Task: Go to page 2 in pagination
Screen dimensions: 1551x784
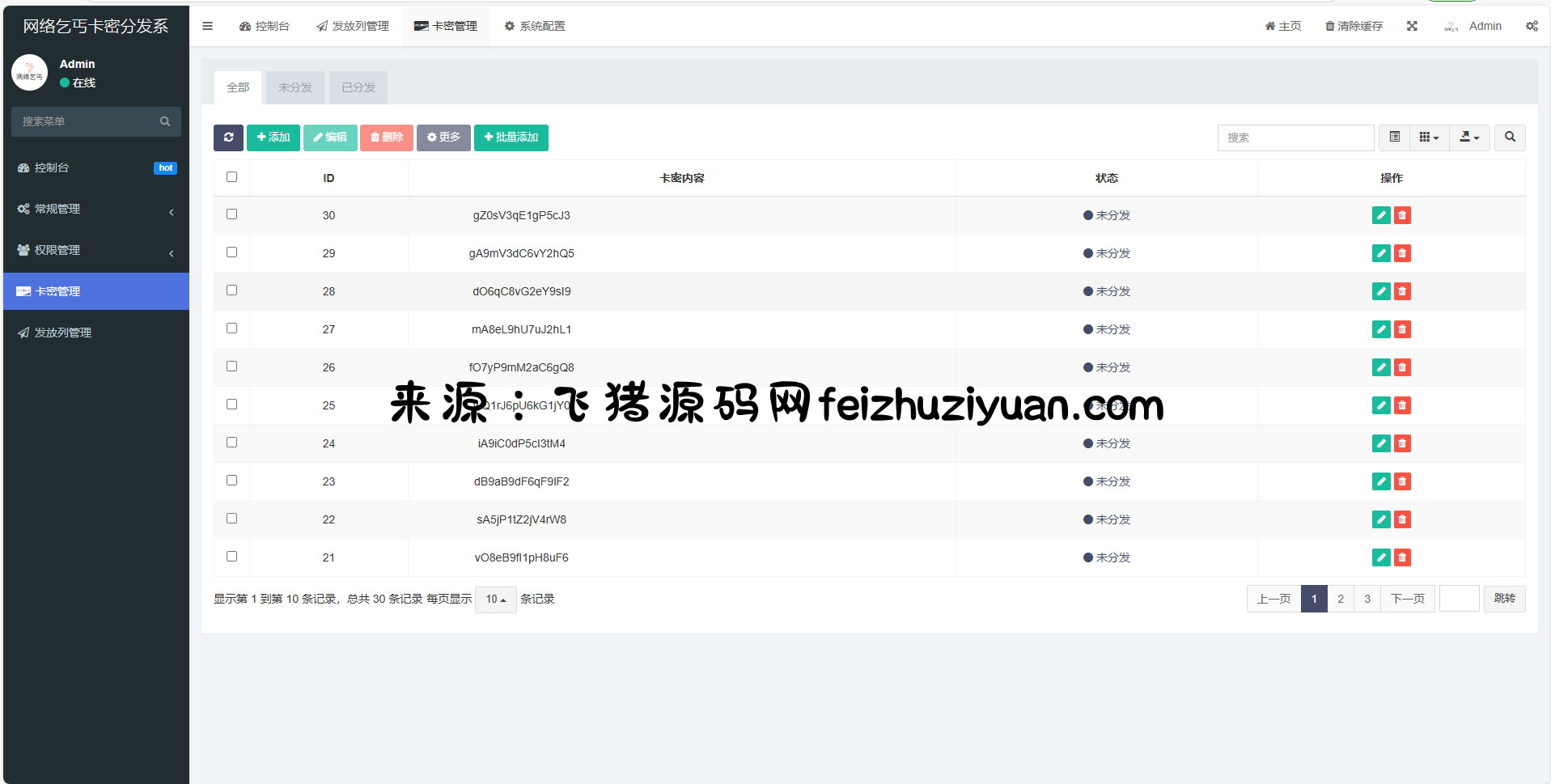Action: click(x=1341, y=599)
